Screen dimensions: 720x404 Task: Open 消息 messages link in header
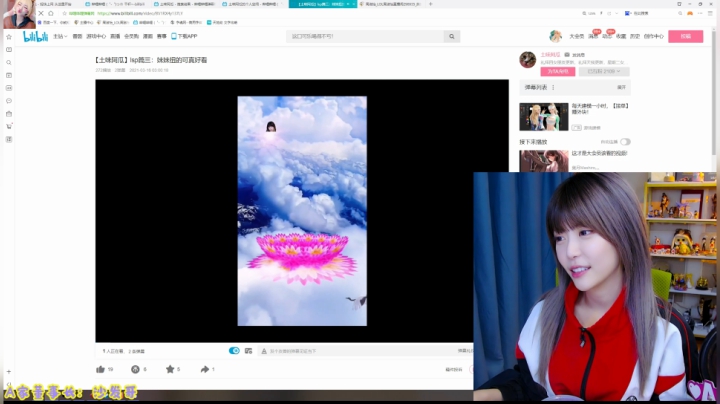[x=593, y=36]
